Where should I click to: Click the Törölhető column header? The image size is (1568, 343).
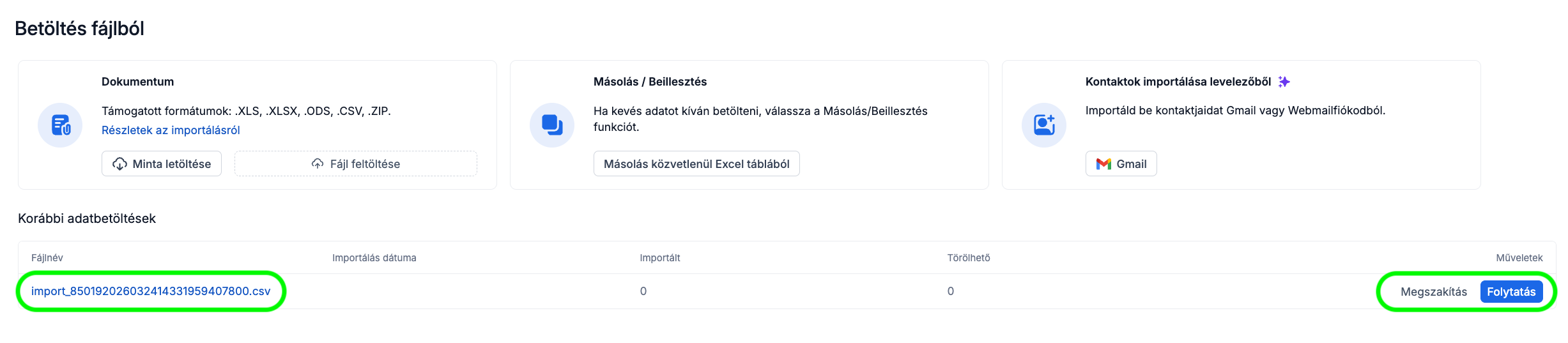coord(968,258)
